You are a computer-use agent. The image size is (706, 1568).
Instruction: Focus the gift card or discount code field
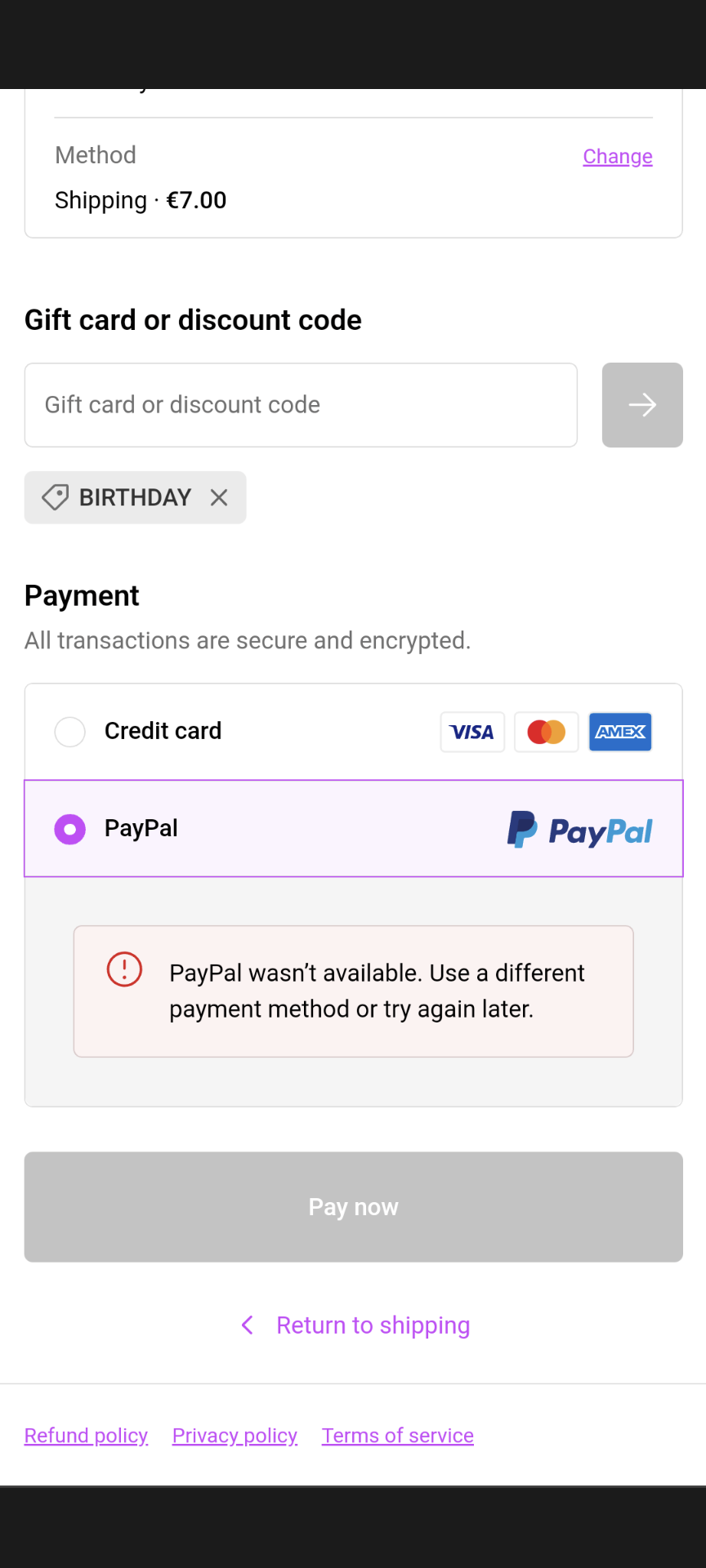[301, 405]
